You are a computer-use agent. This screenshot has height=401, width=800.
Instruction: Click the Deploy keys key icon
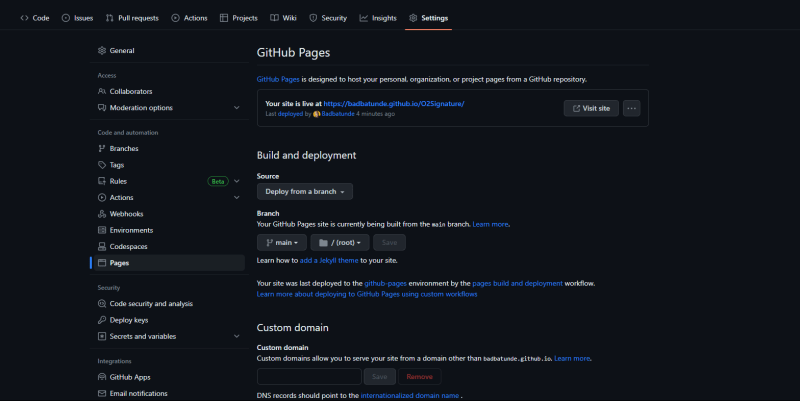(102, 320)
